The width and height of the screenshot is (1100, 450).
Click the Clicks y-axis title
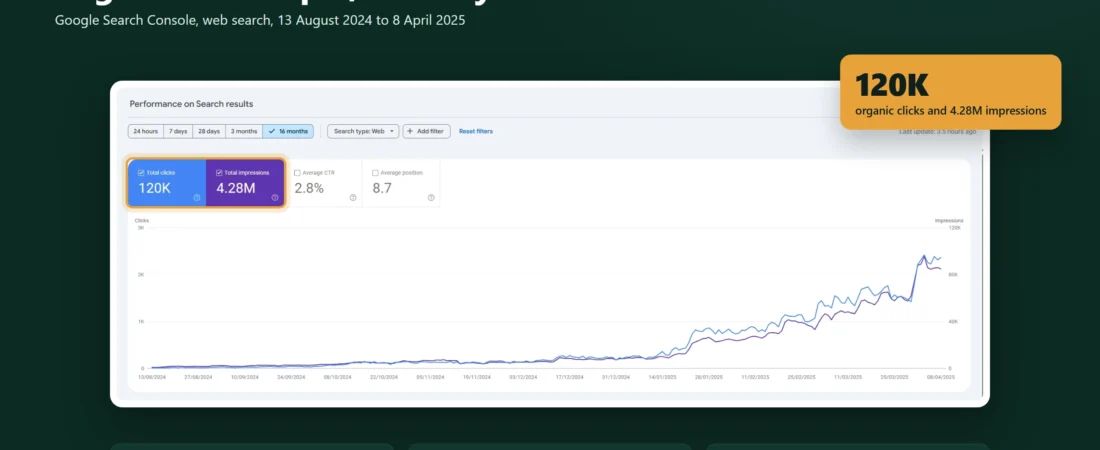pyautogui.click(x=142, y=220)
